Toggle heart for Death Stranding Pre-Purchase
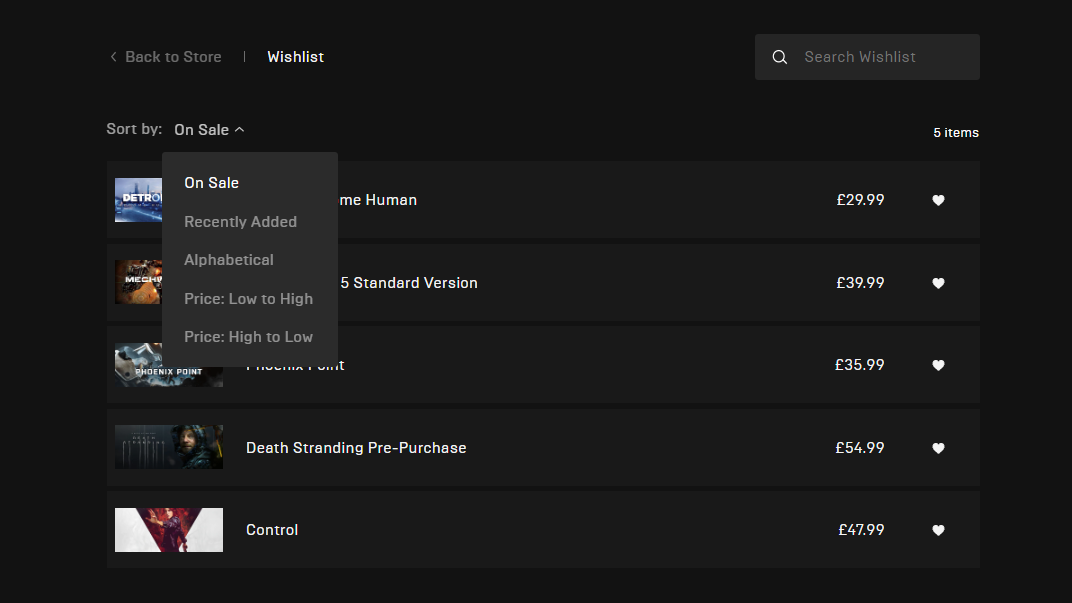The height and width of the screenshot is (603, 1072). pos(938,448)
